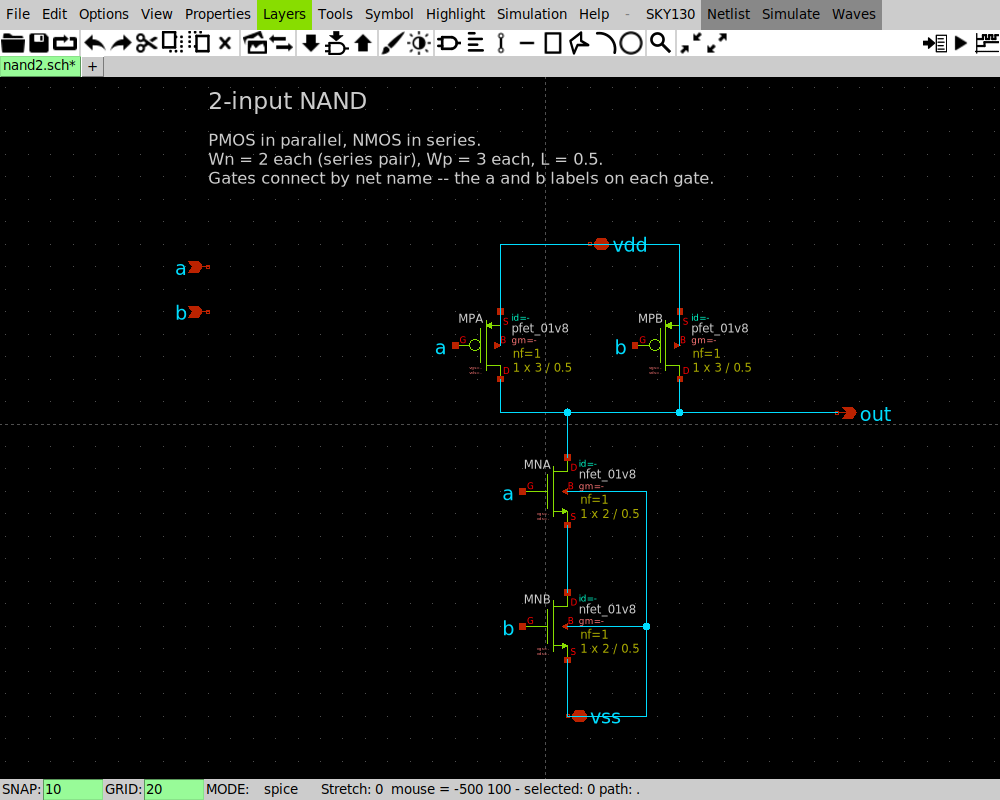Click the Simulate play icon
This screenshot has width=1000, height=800.
960,43
